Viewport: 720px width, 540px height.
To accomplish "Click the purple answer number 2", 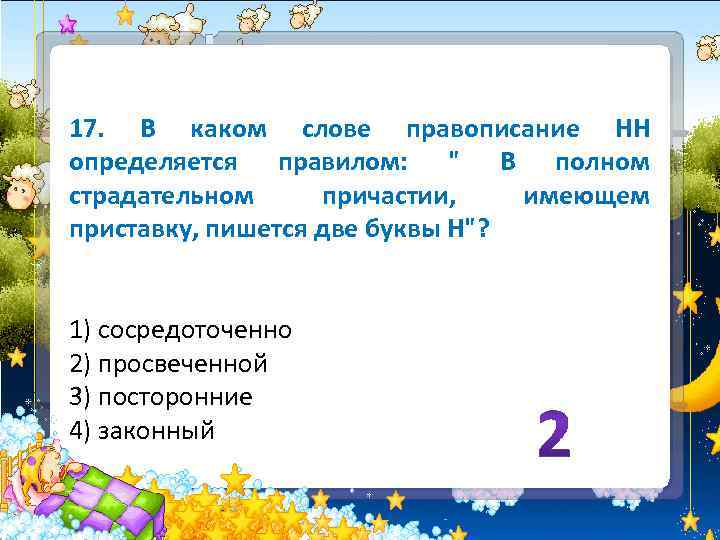I will pyautogui.click(x=554, y=435).
